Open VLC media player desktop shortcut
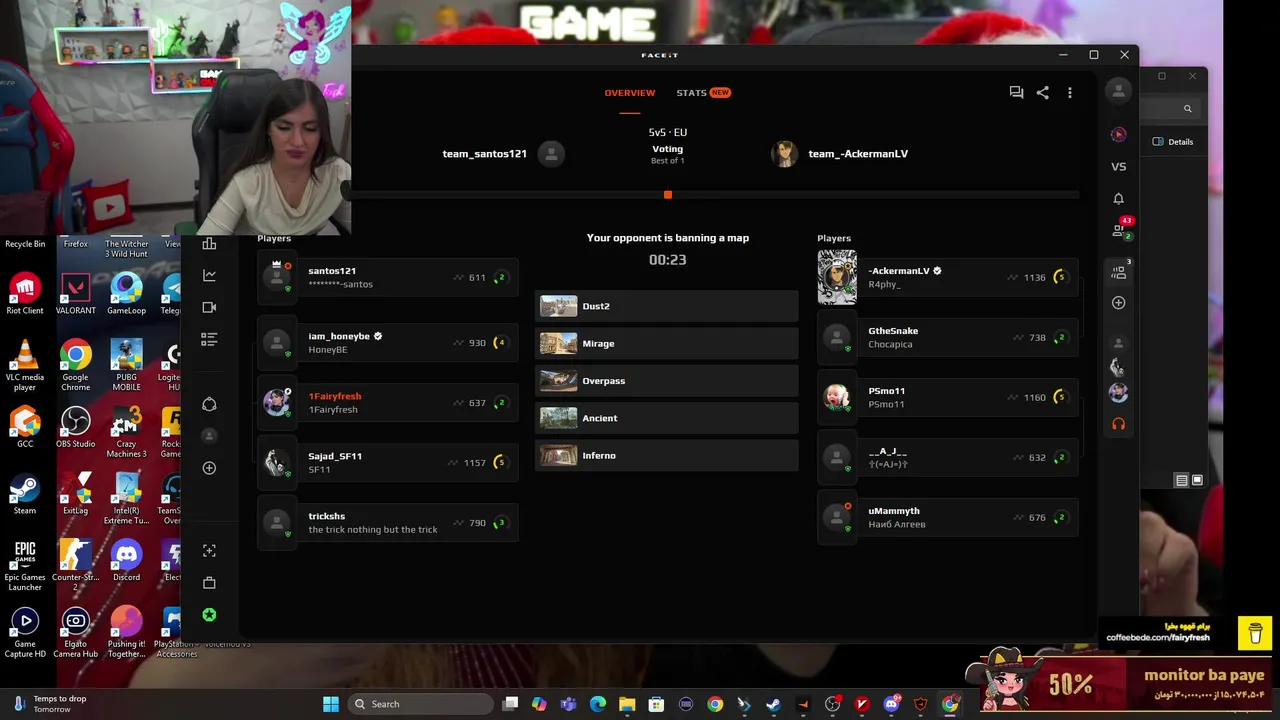 pyautogui.click(x=25, y=366)
